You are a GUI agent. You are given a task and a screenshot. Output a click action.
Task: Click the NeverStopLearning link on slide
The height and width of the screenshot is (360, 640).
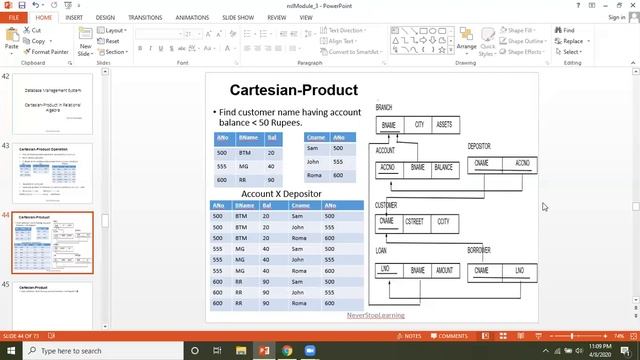376,315
